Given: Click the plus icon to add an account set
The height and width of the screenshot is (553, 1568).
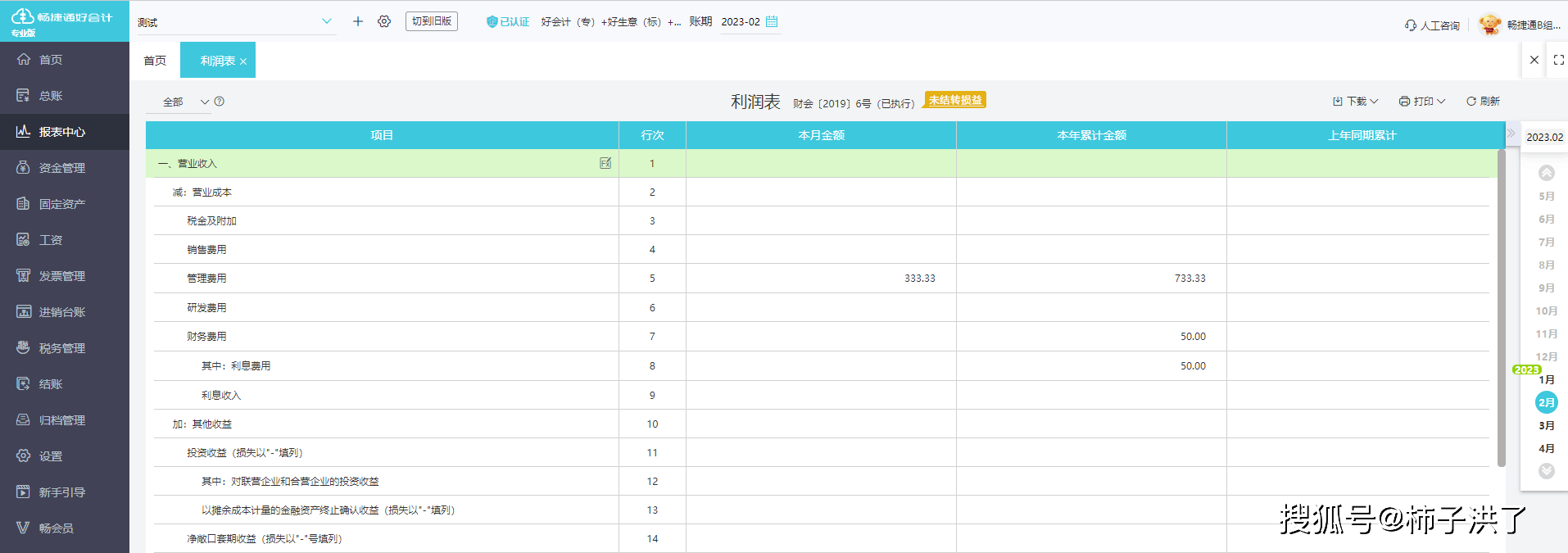Looking at the screenshot, I should (358, 21).
